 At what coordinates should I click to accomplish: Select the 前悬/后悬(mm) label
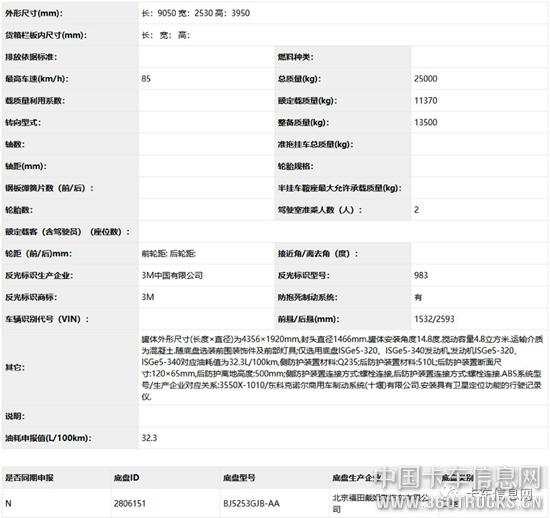click(308, 319)
